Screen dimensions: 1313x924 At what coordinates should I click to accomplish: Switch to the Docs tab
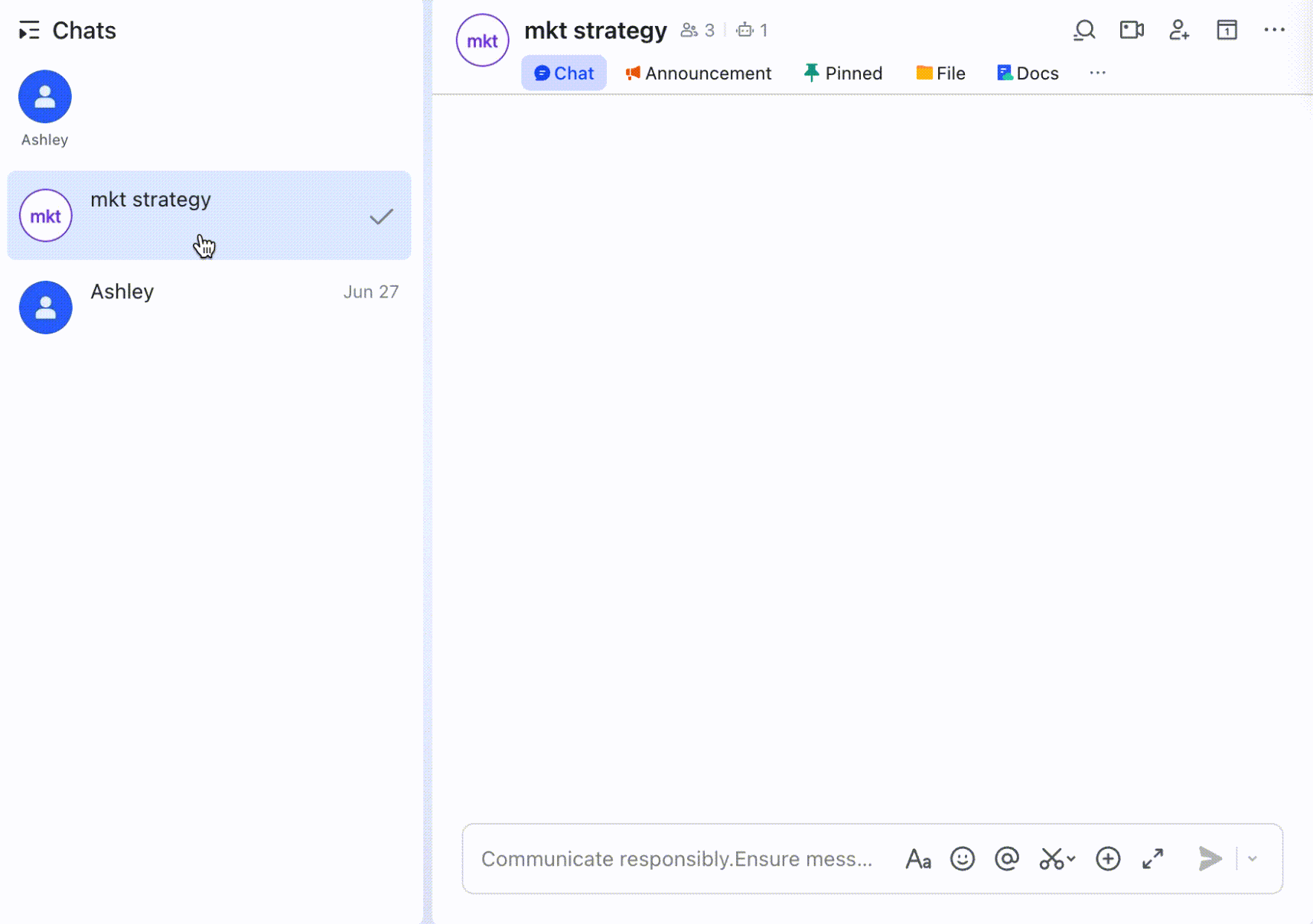(1028, 73)
